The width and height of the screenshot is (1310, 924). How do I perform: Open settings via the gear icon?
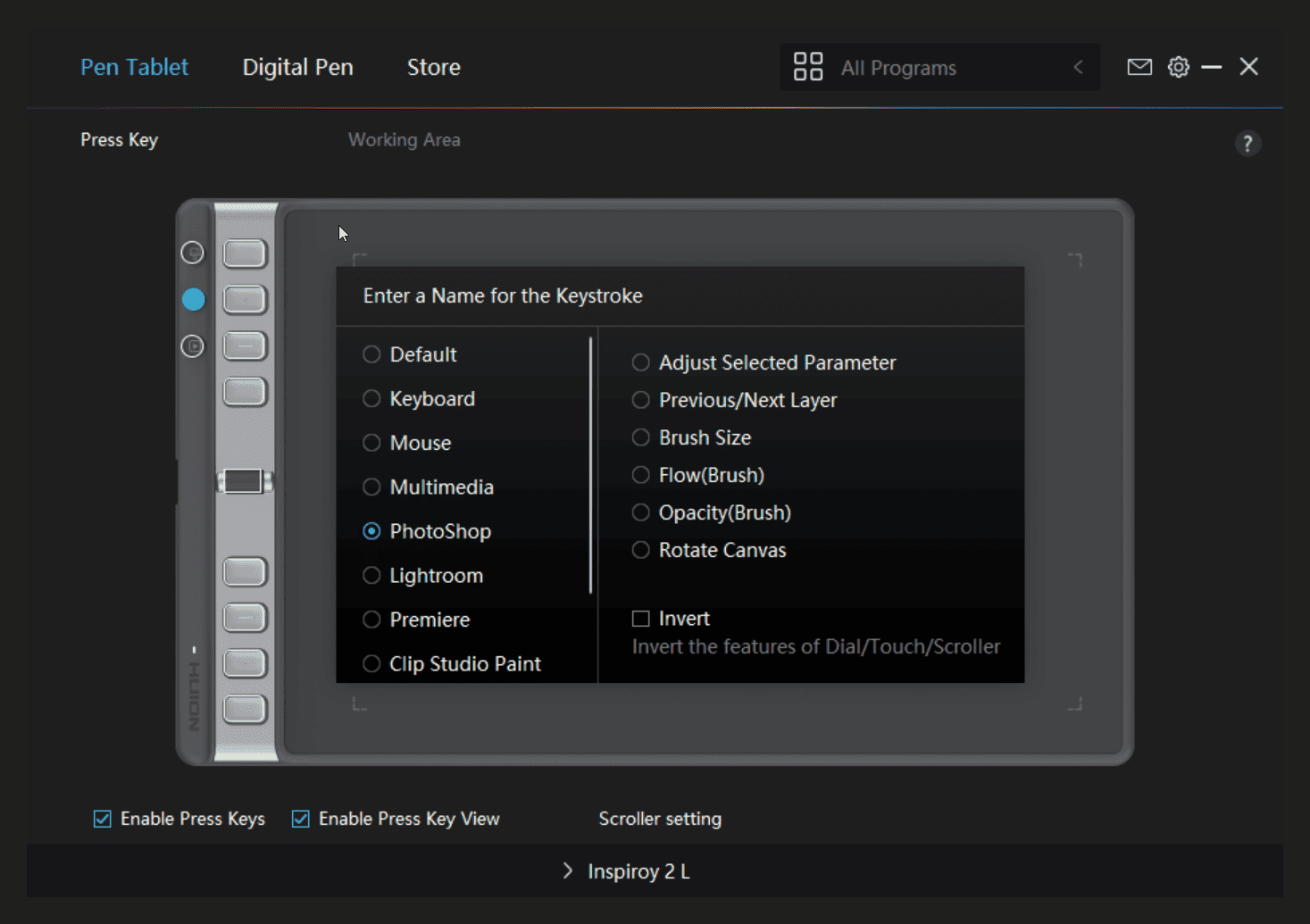click(1178, 67)
